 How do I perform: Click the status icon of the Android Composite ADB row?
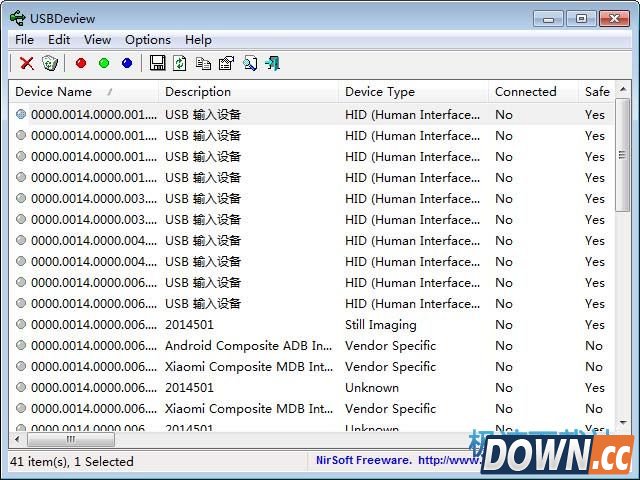[21, 345]
